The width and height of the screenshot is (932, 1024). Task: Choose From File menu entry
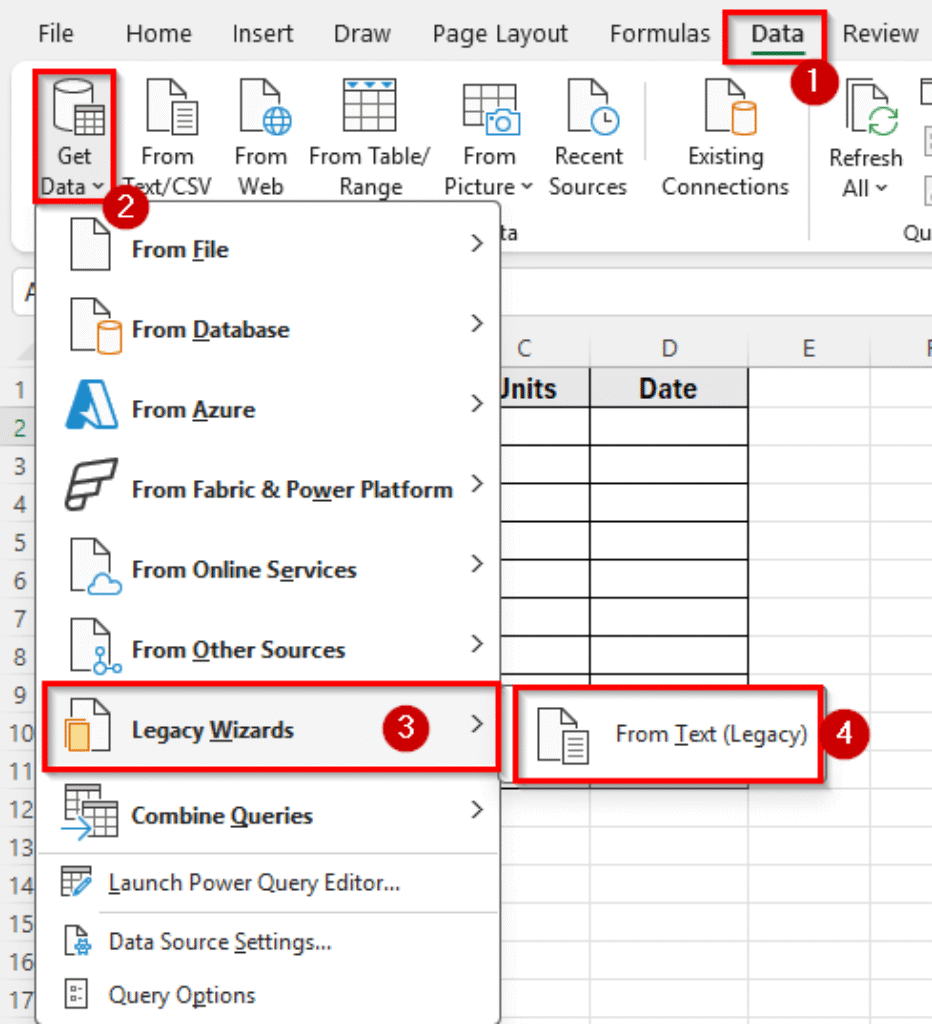pos(268,247)
